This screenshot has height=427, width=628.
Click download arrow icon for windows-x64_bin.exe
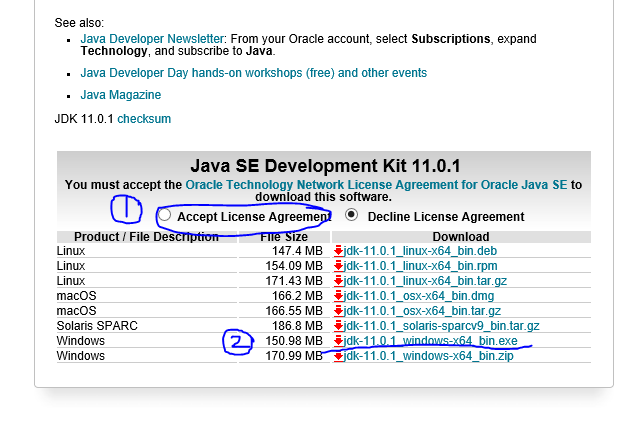[338, 341]
